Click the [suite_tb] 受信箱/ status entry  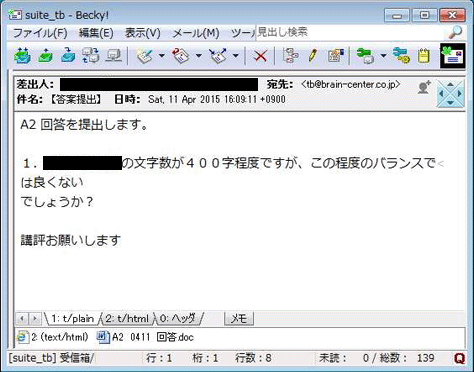tap(52, 358)
